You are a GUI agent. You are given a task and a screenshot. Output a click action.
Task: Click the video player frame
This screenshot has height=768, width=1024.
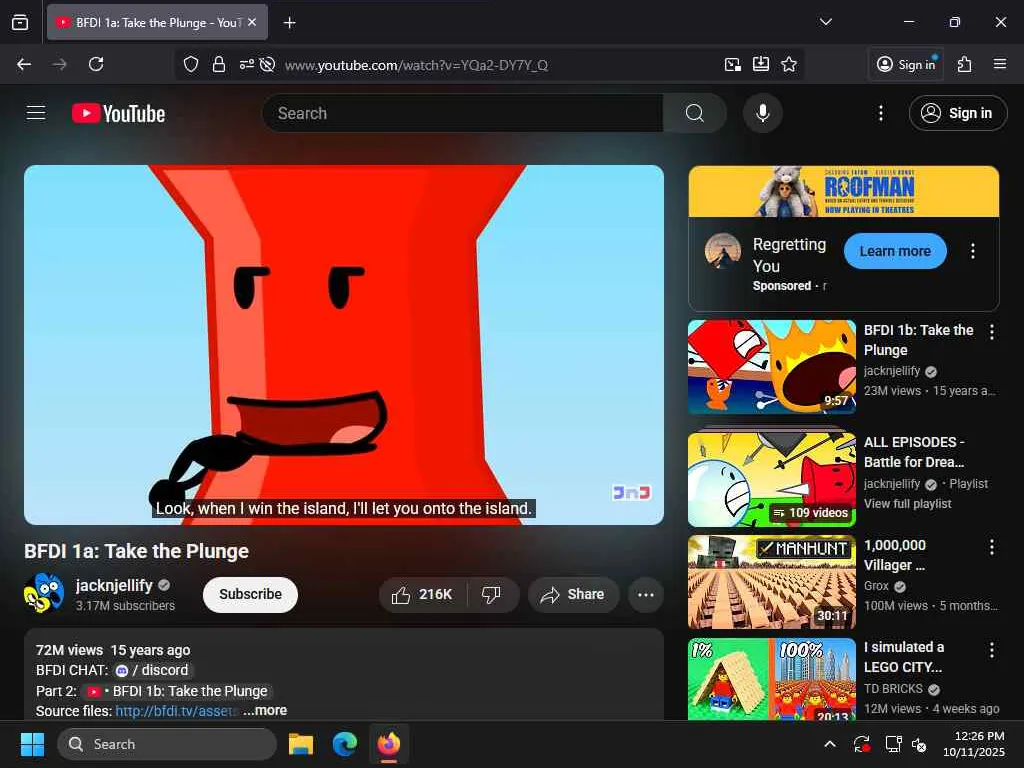(344, 345)
